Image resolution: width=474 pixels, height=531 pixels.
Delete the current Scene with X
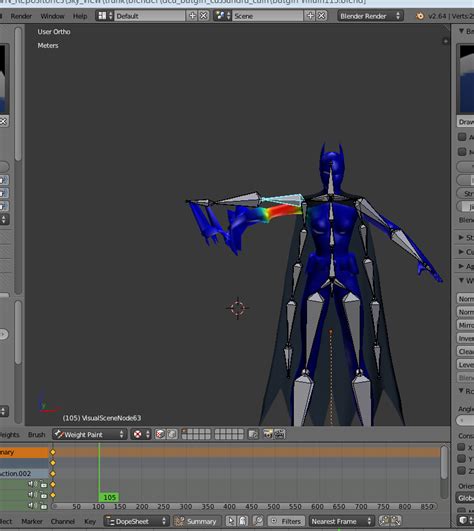point(322,16)
